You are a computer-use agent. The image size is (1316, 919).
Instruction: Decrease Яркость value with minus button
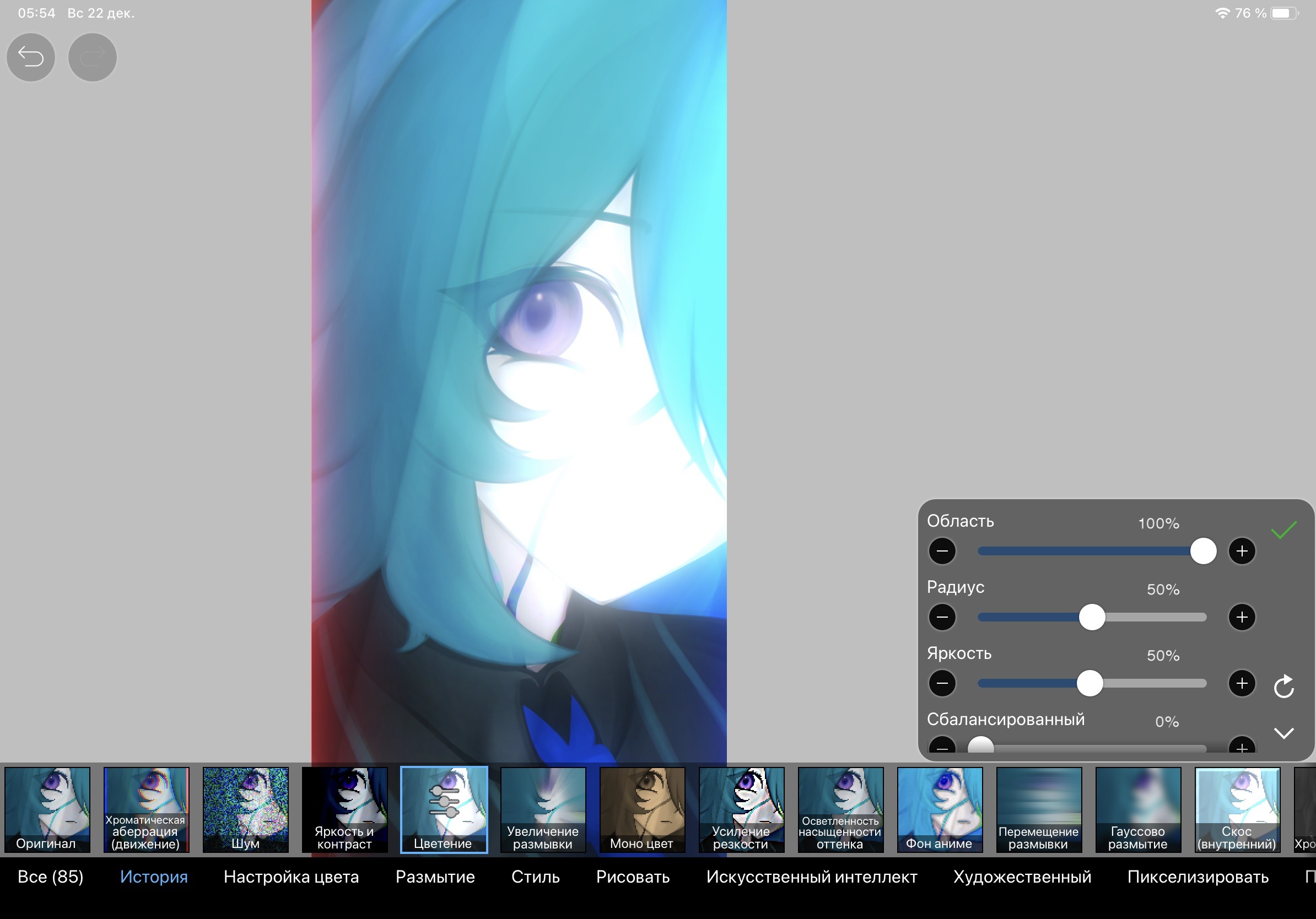click(x=942, y=683)
